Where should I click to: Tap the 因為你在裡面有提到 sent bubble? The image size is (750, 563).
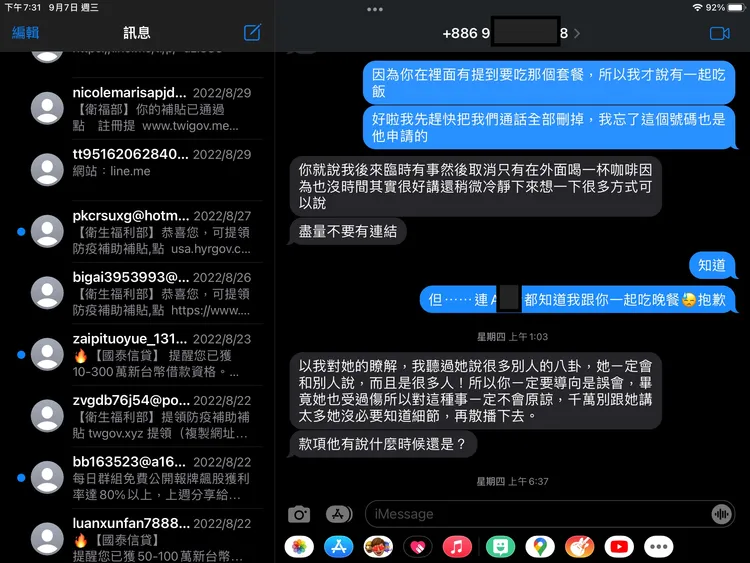coord(549,83)
